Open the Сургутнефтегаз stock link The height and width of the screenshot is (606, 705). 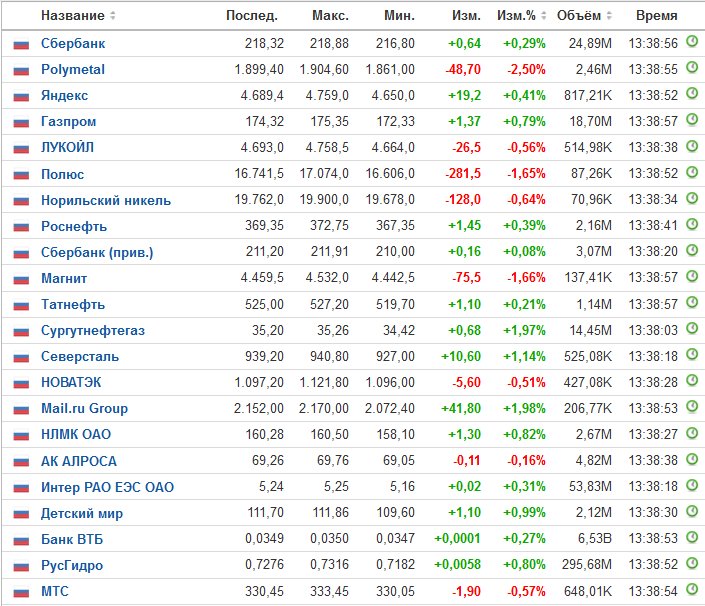point(93,330)
